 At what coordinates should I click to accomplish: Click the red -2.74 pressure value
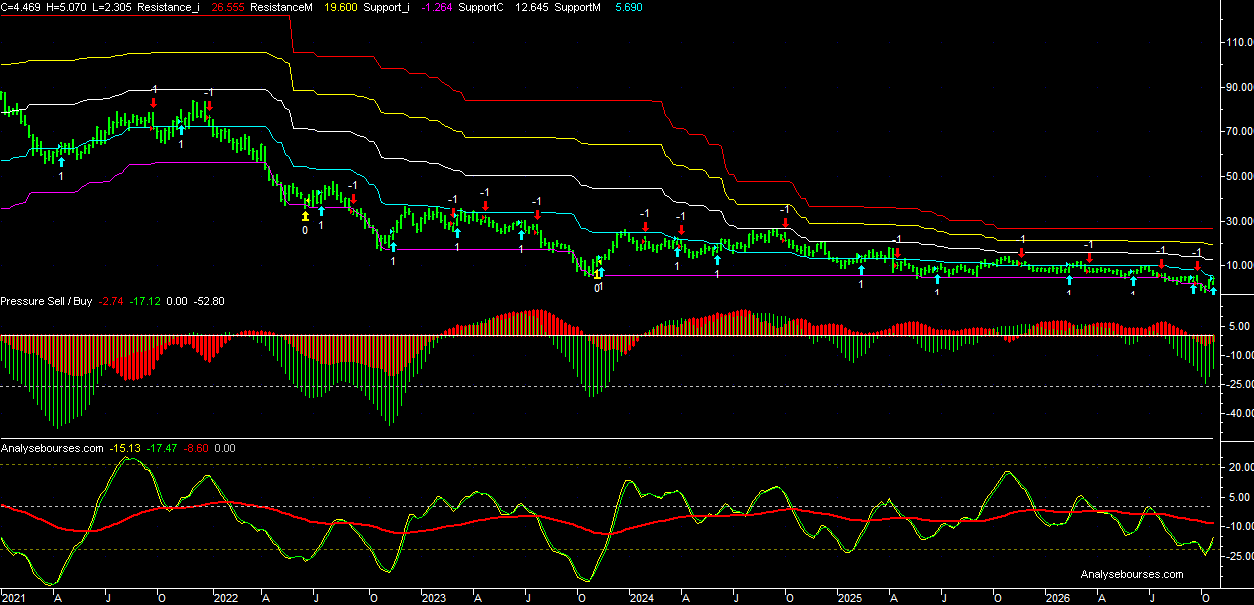[x=112, y=301]
